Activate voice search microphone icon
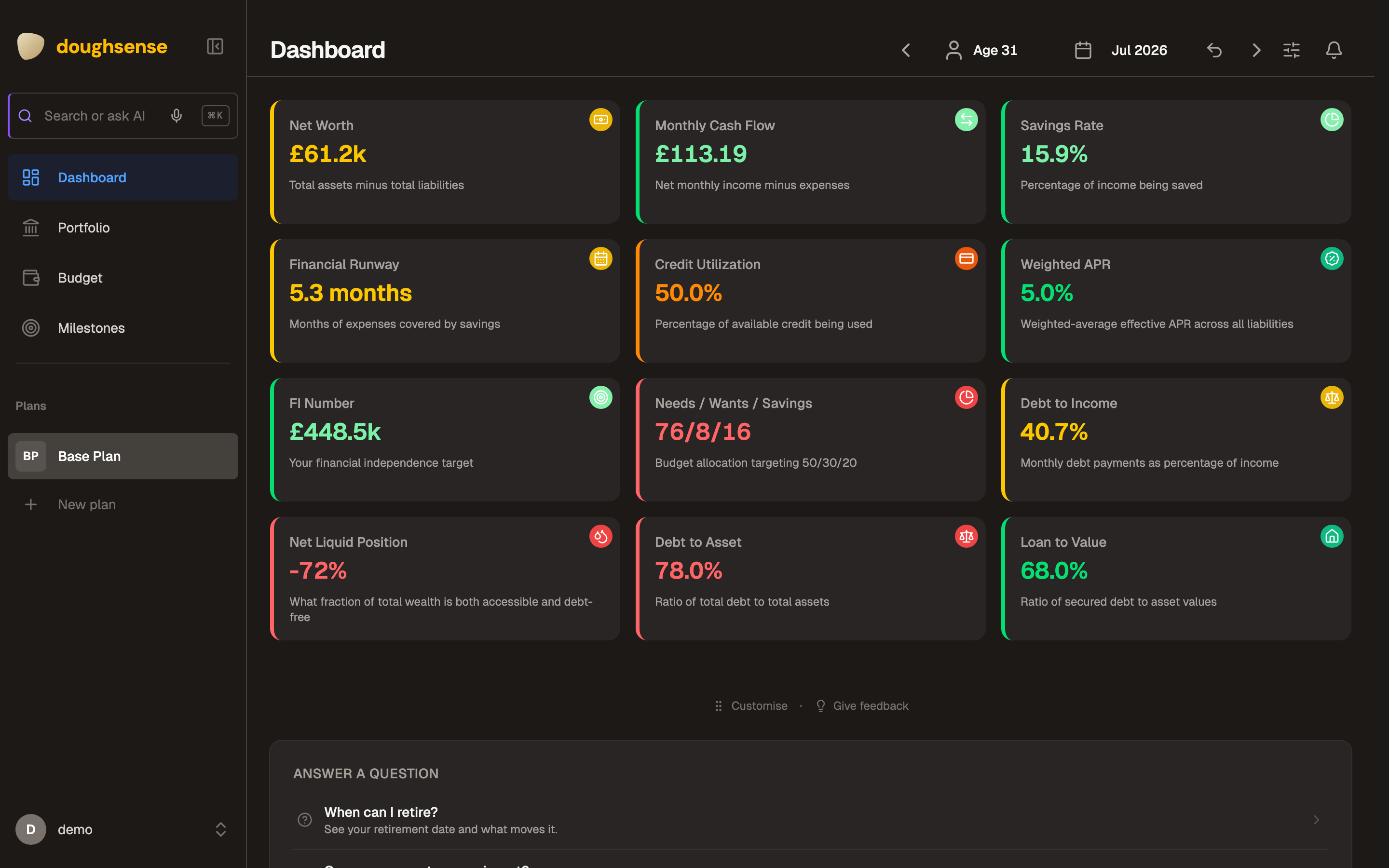Viewport: 1389px width, 868px height. (176, 116)
